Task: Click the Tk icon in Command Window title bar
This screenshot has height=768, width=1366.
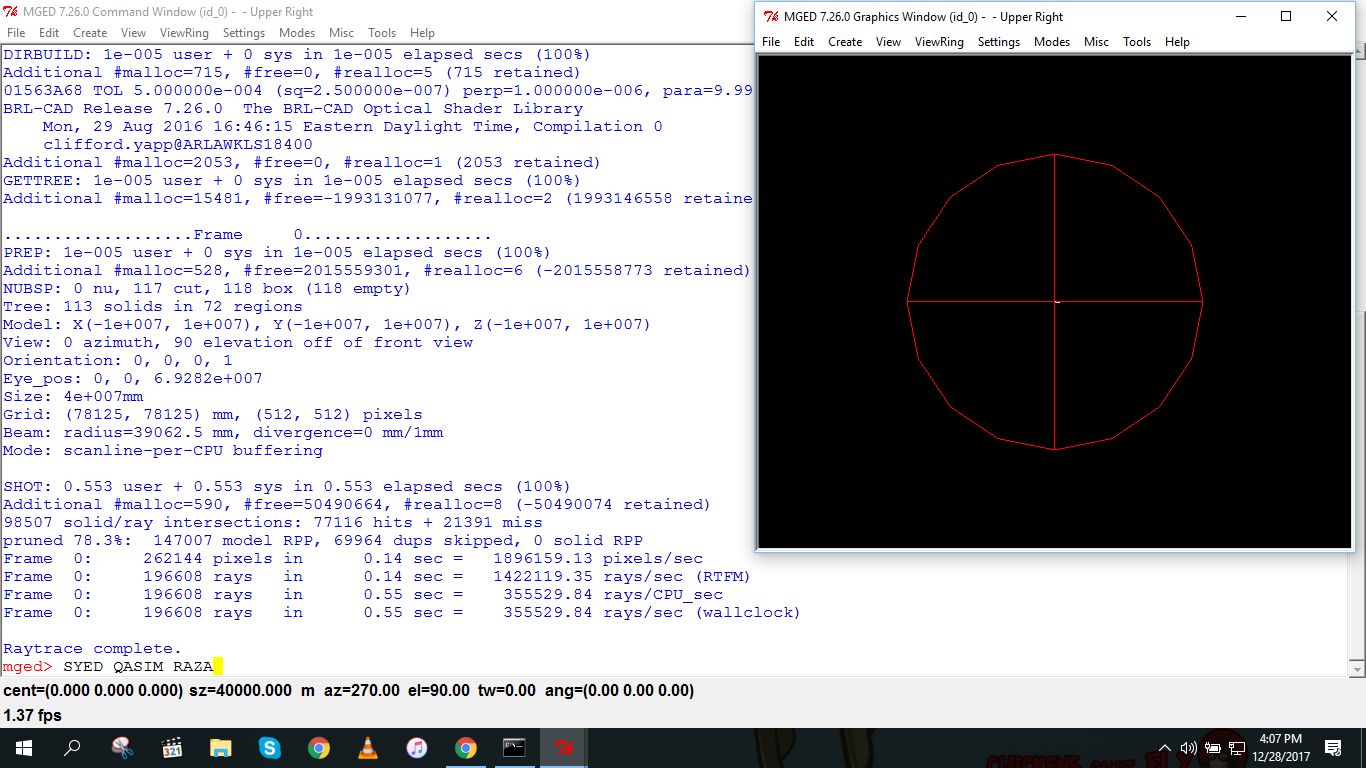Action: point(11,12)
